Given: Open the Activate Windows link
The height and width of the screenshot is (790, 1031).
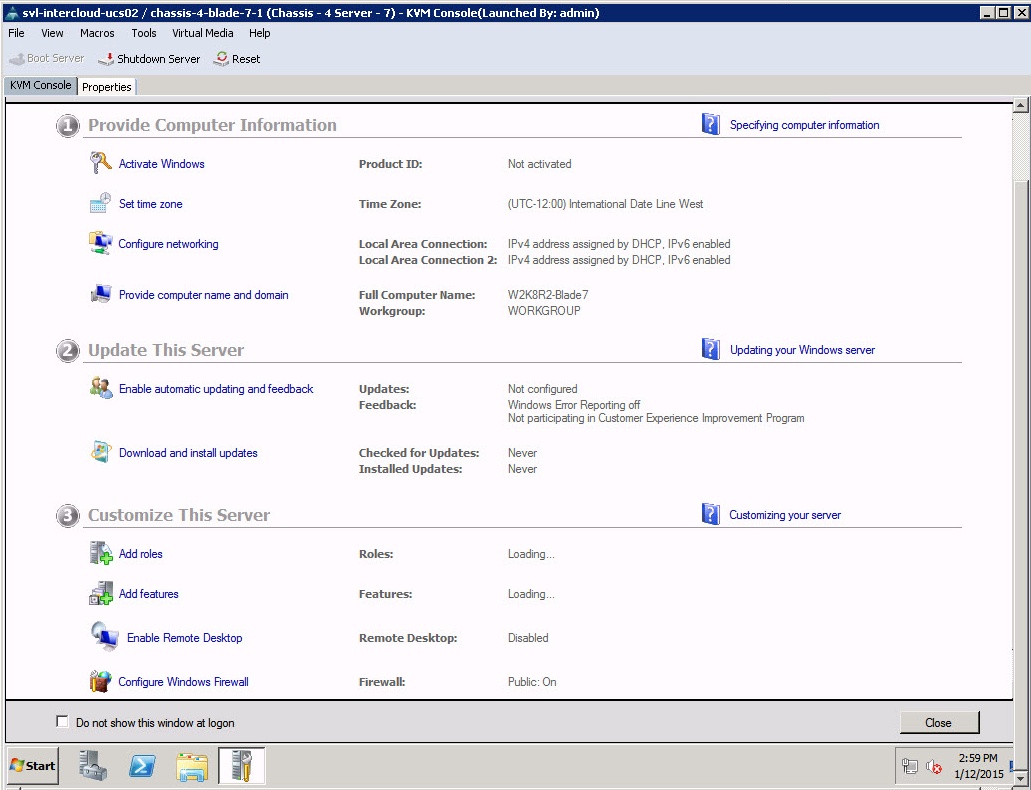Looking at the screenshot, I should pos(162,164).
